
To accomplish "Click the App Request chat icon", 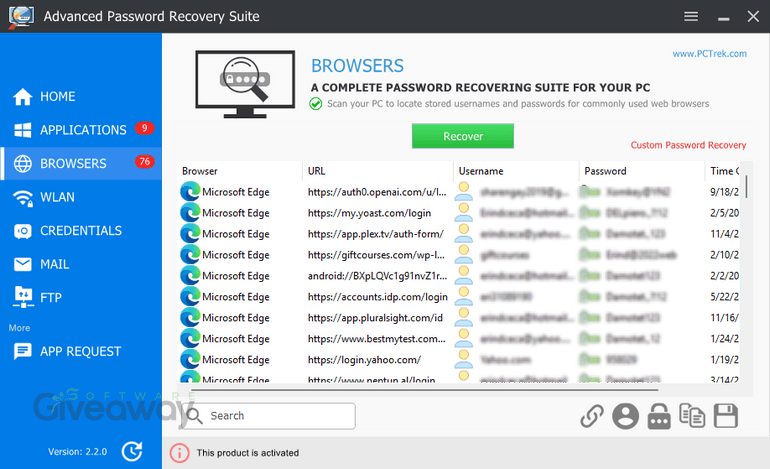I will pyautogui.click(x=23, y=351).
